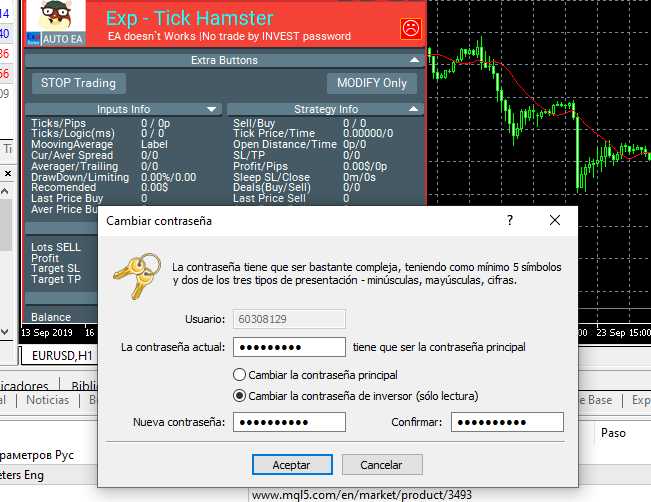Screen dimensions: 651x502
Task: Click the Recomended 0.00$ row
Action: [x=100, y=187]
